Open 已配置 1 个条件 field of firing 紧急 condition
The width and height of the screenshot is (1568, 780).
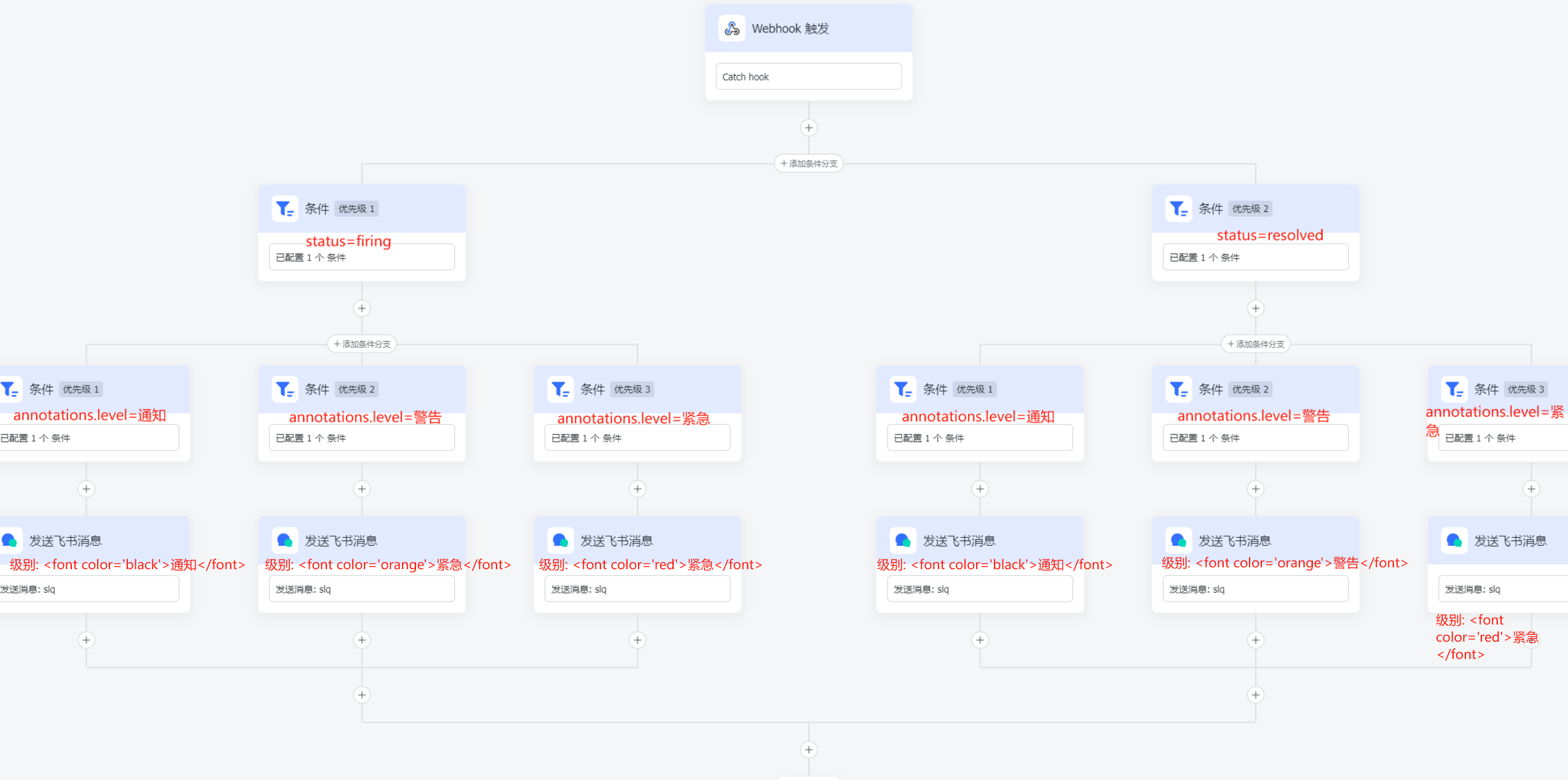[x=637, y=438]
